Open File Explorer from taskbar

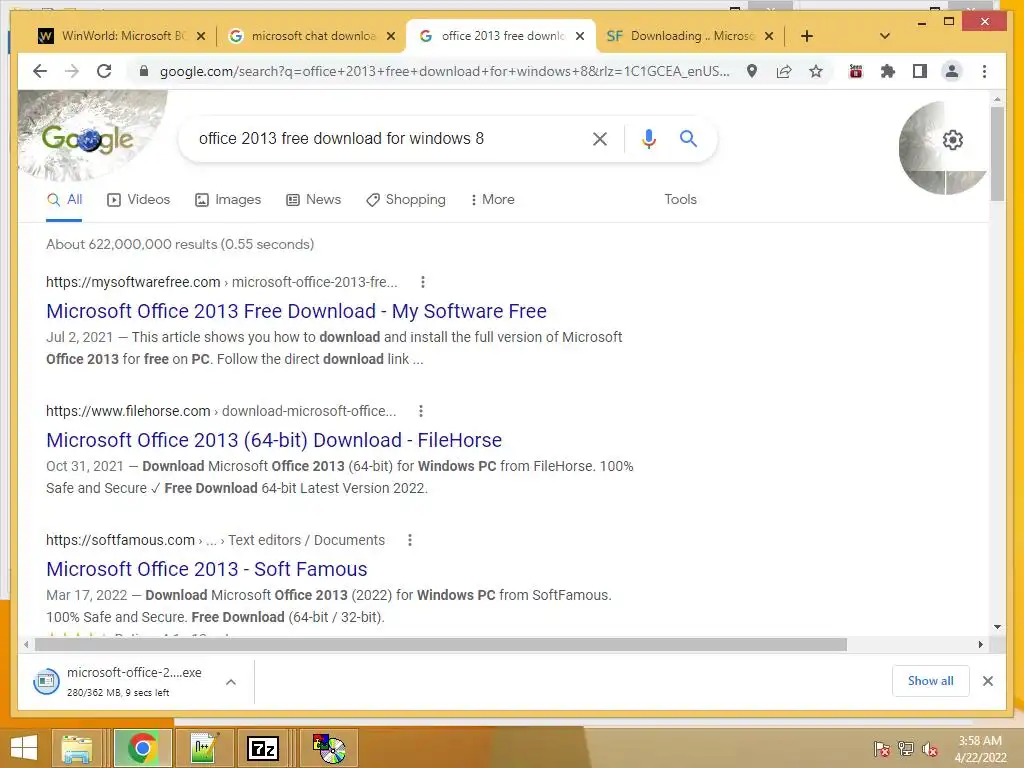click(x=76, y=748)
